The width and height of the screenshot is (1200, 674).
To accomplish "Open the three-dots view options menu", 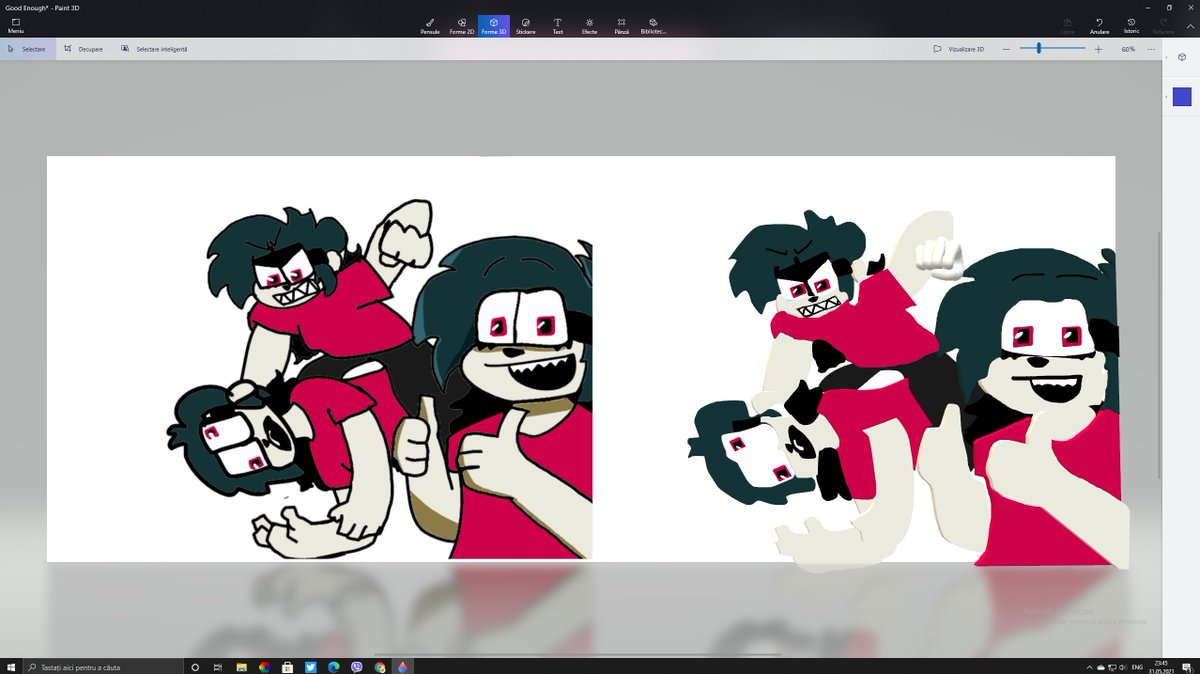I will click(x=1151, y=49).
